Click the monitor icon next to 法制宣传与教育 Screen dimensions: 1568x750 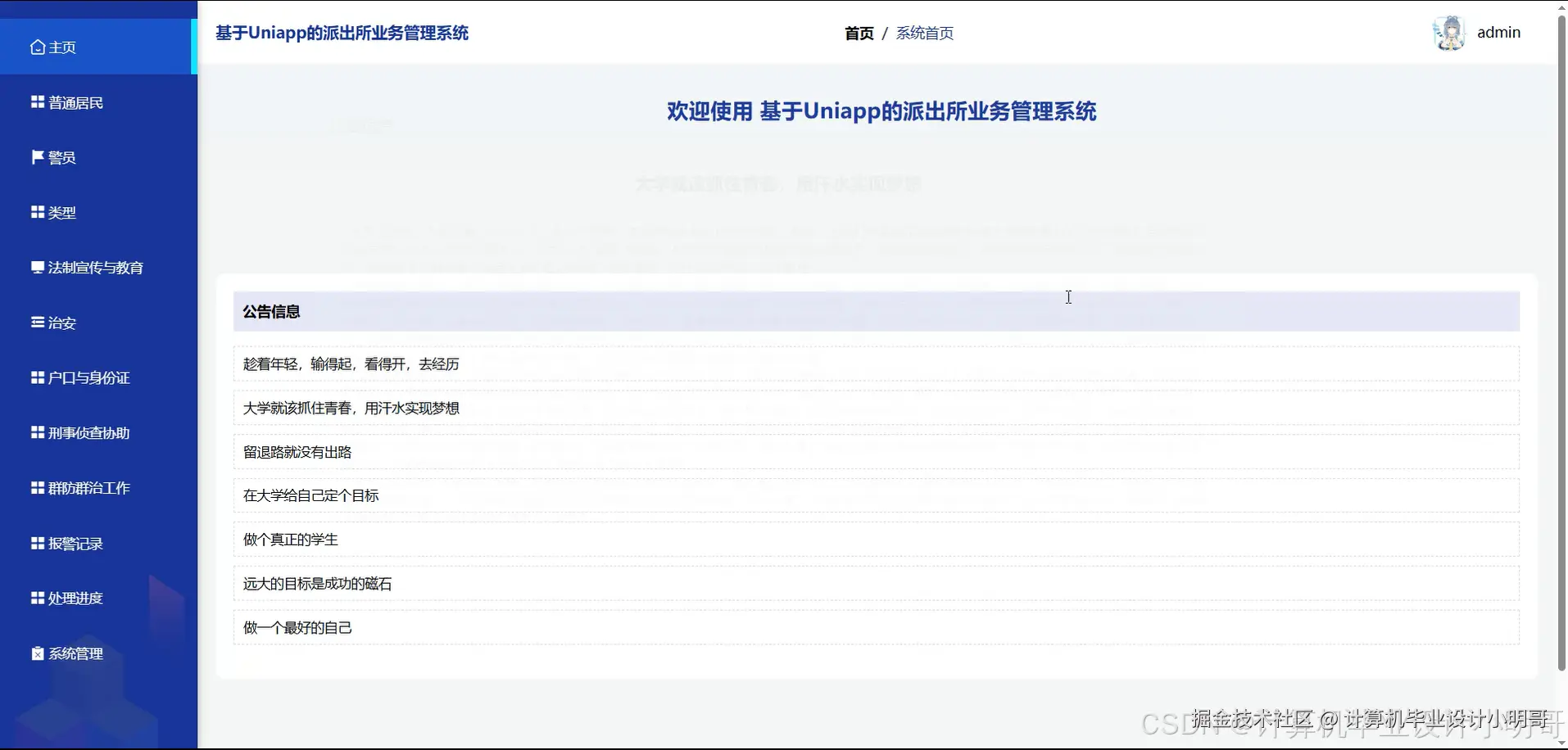coord(38,267)
